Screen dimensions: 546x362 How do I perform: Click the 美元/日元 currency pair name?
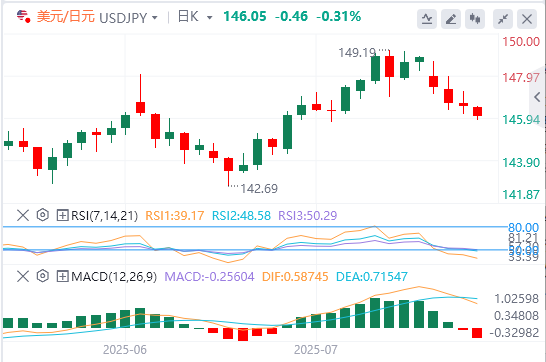tap(65, 17)
